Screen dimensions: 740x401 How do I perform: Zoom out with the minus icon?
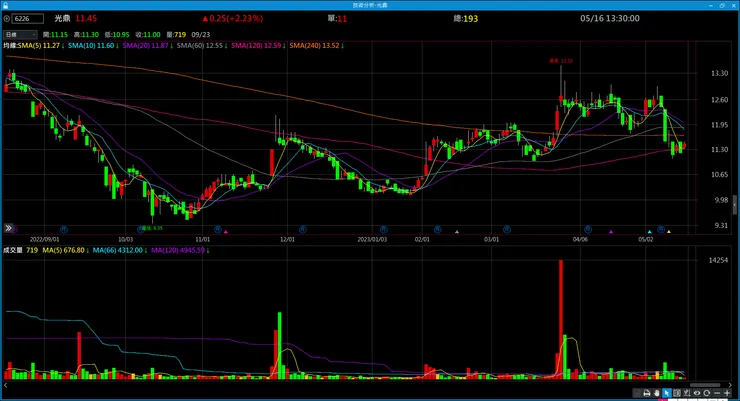(x=717, y=393)
